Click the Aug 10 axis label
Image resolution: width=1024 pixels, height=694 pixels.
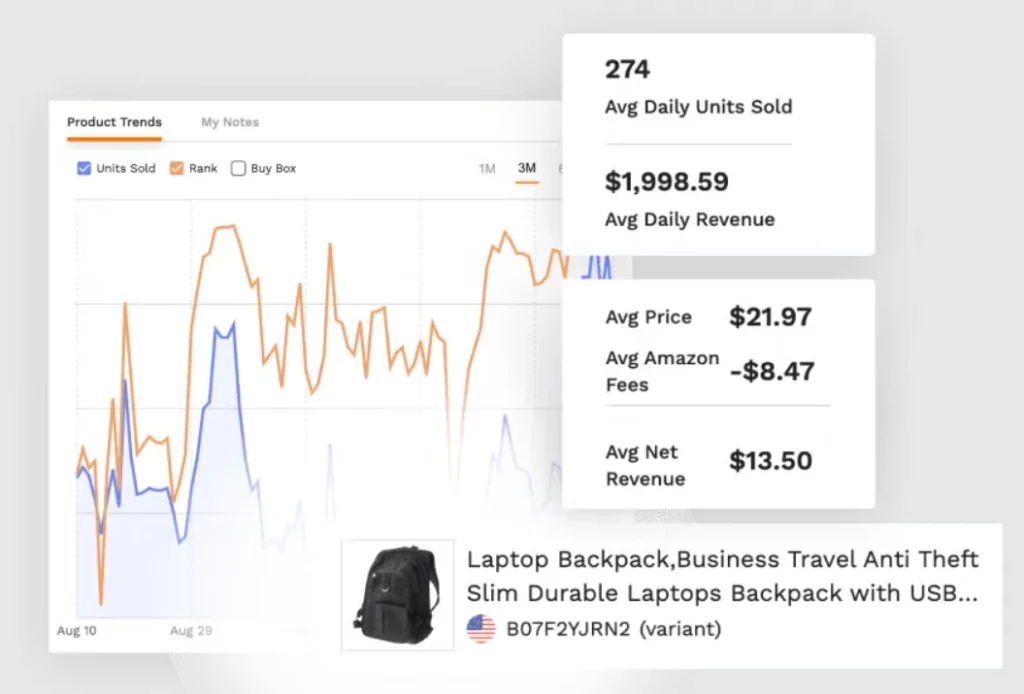pos(76,631)
